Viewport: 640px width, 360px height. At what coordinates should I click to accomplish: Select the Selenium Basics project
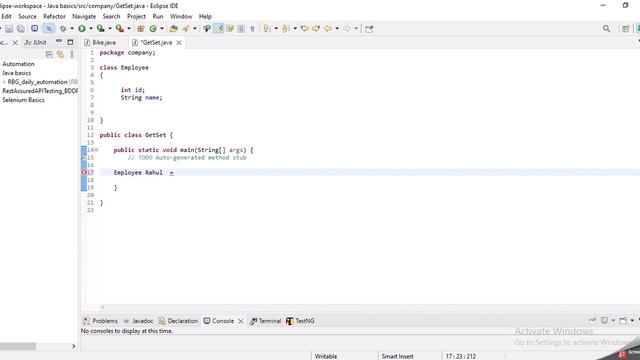(23, 100)
